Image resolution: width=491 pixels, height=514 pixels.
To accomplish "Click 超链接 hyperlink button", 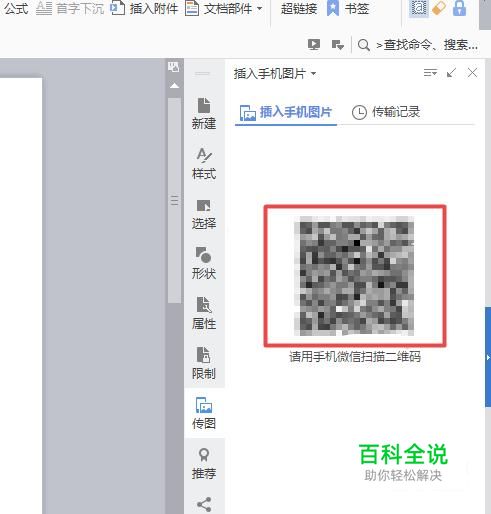I will [x=299, y=8].
